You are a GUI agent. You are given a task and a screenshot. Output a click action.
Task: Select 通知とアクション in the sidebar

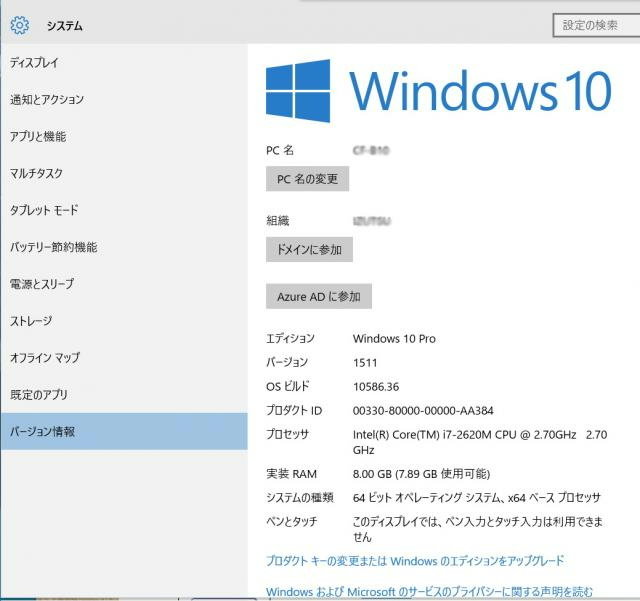click(x=47, y=99)
